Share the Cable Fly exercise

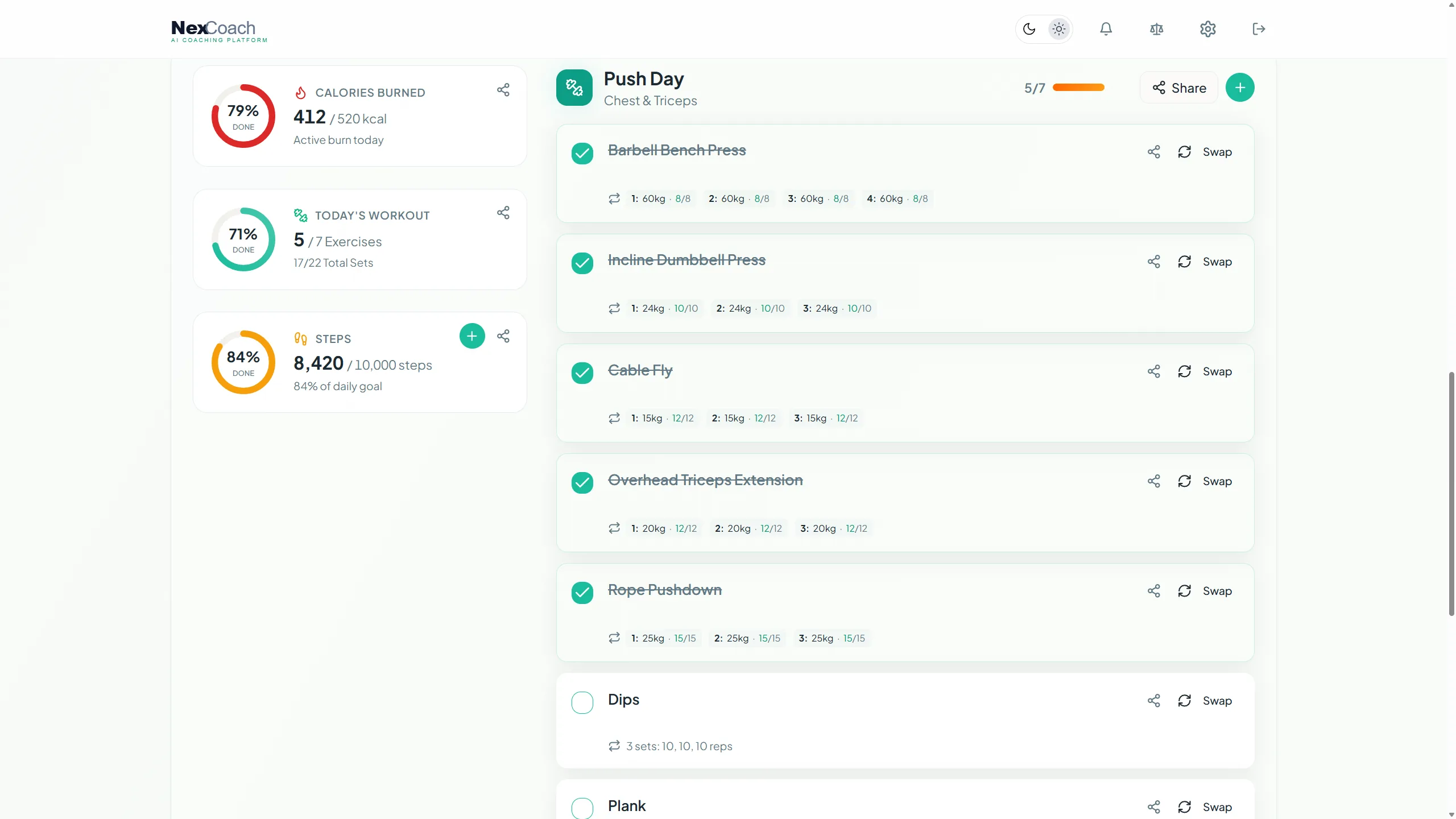point(1154,371)
